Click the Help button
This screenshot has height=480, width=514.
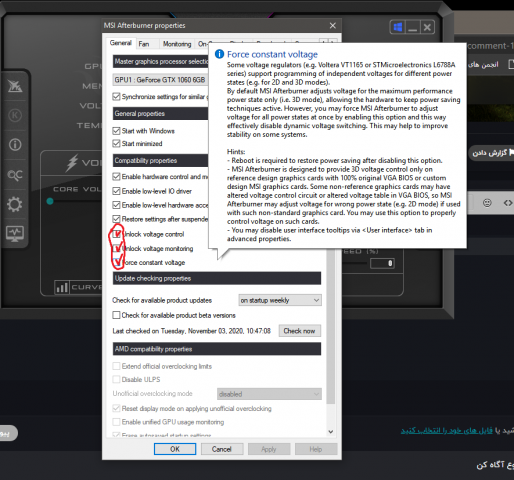[316, 449]
